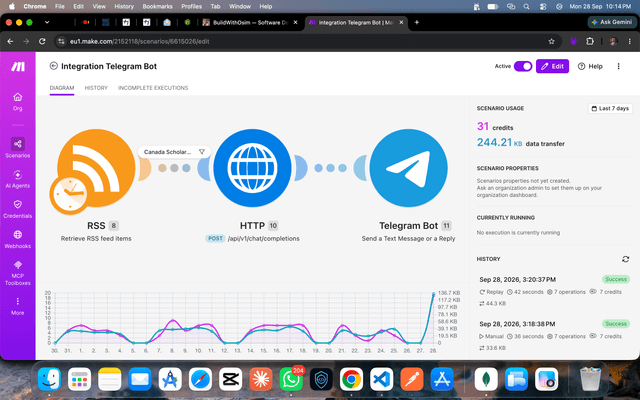Open a new Chrome tab
This screenshot has height=400, width=640.
pos(416,22)
